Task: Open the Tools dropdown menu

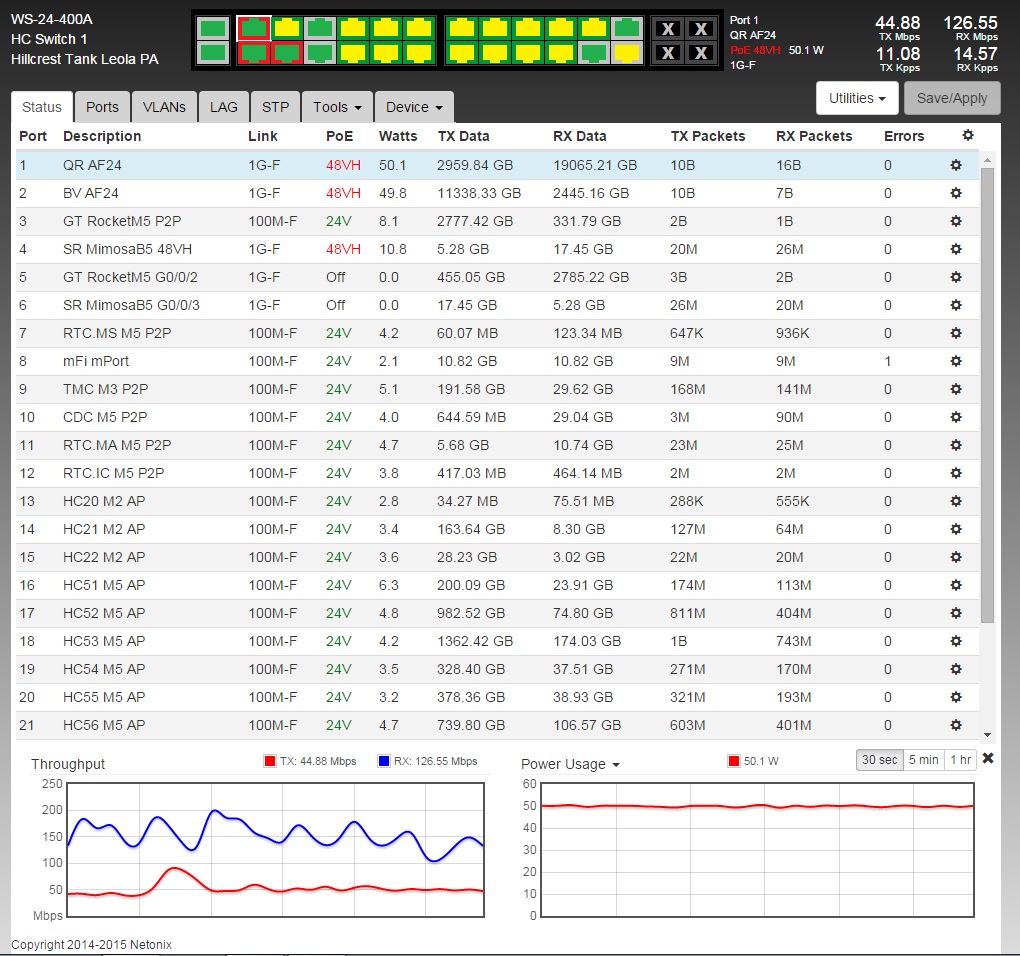Action: click(x=336, y=106)
